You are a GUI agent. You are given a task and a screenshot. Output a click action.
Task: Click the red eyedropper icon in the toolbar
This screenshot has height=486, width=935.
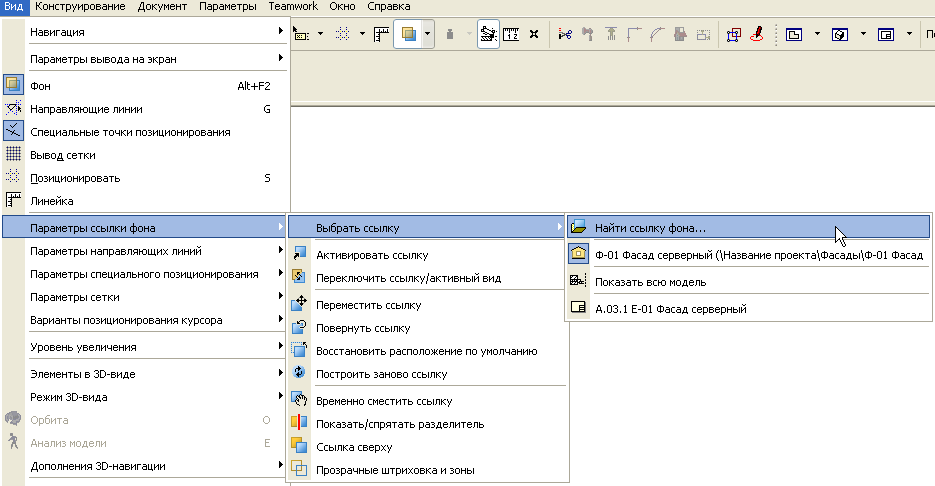[757, 33]
